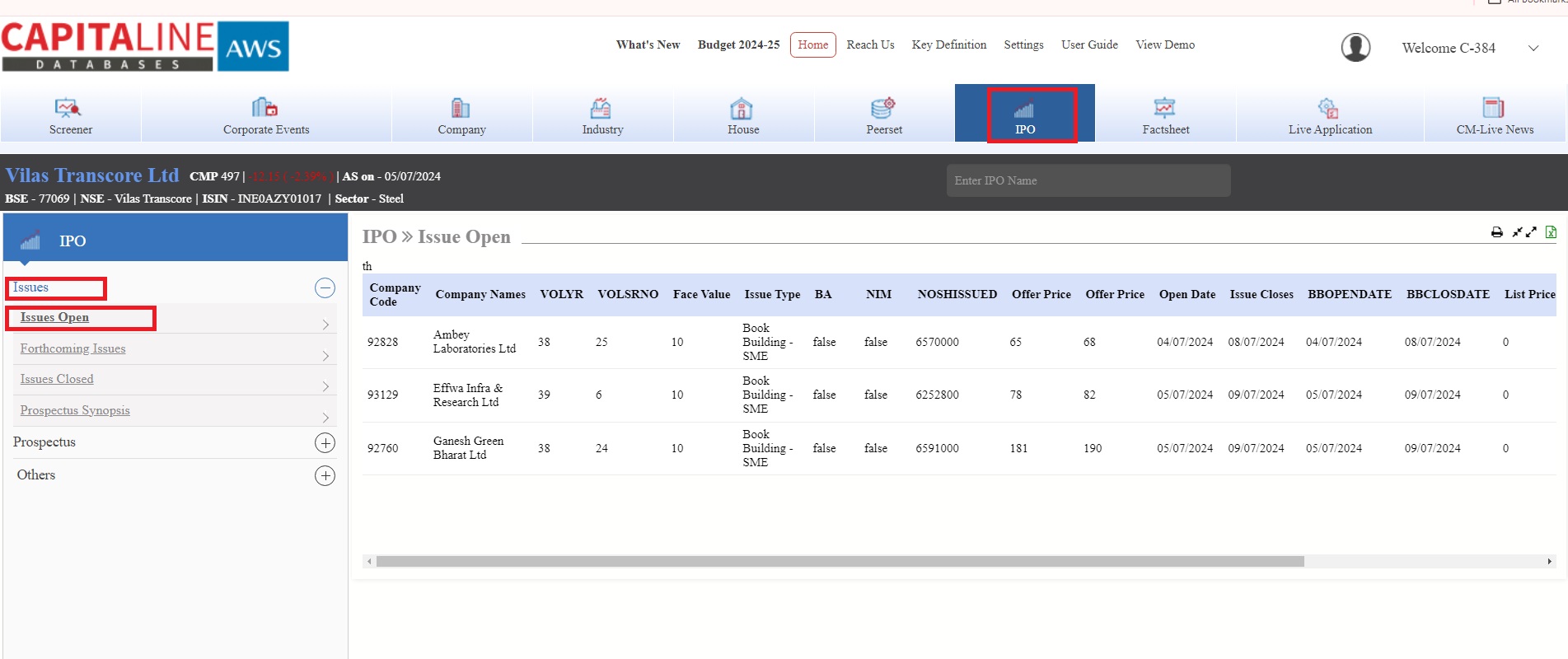
Task: Click the Enter IPO Name search field
Action: [x=1088, y=180]
